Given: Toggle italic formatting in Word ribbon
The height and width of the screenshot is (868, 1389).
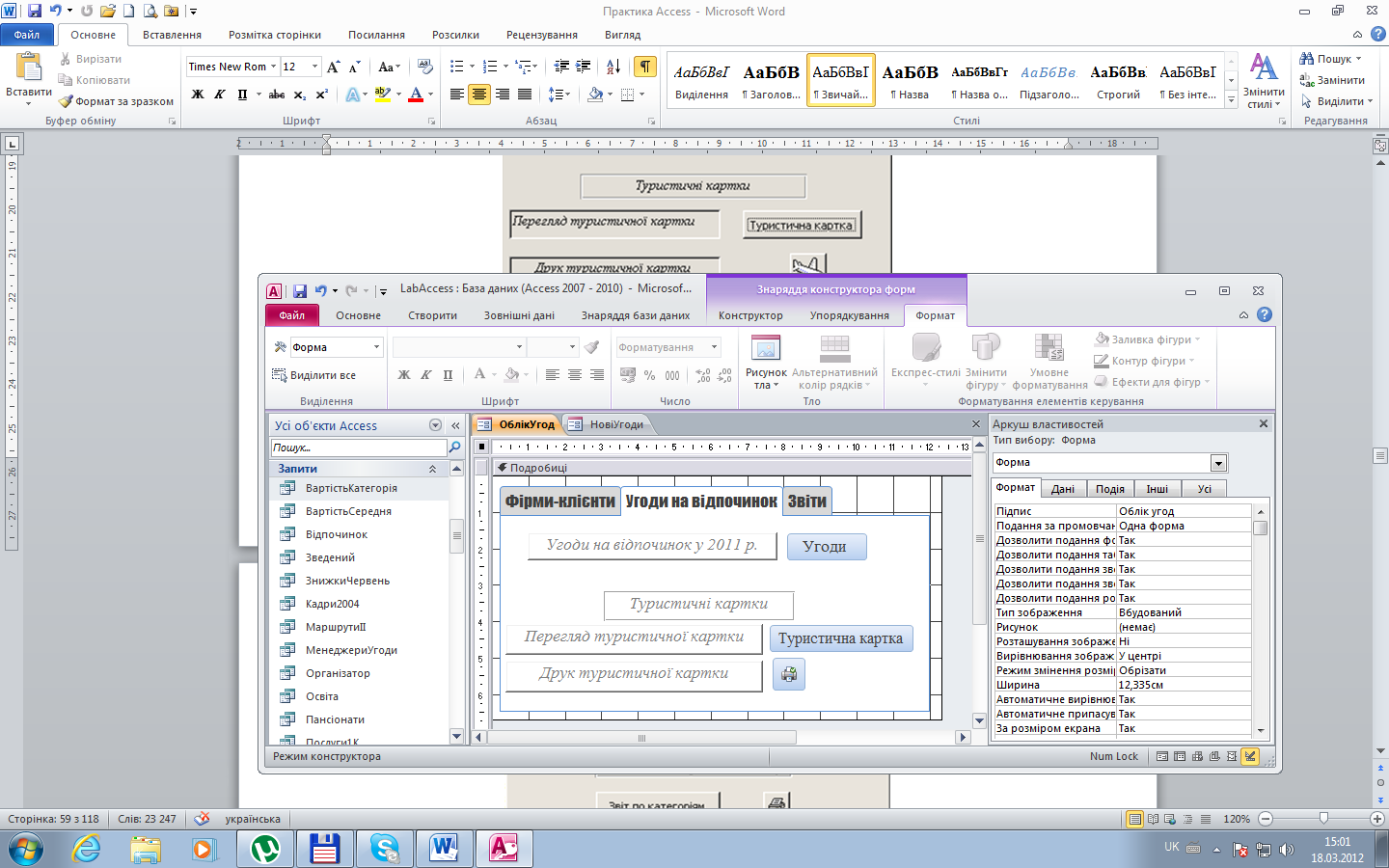Looking at the screenshot, I should 220,95.
